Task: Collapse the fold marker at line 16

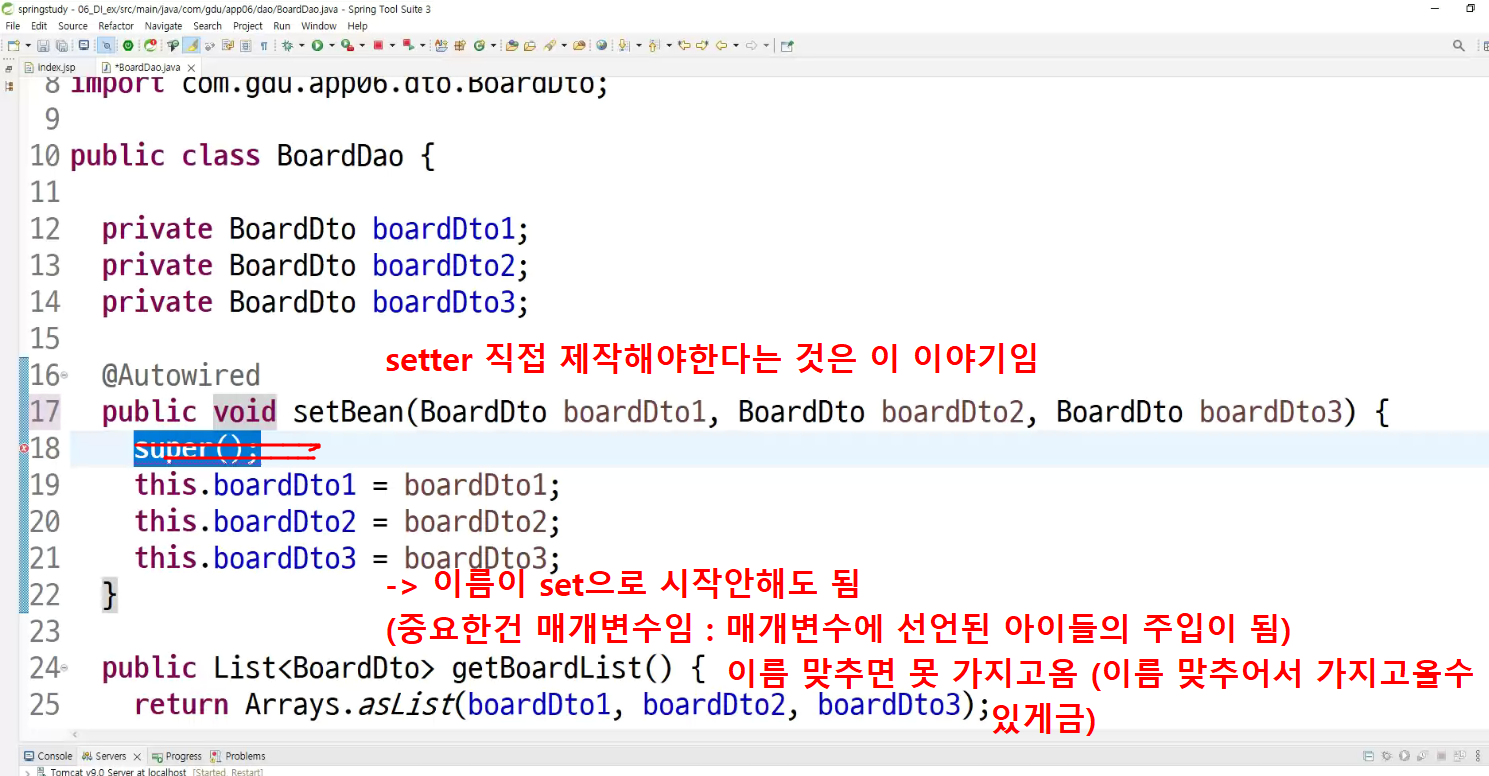Action: [x=65, y=375]
